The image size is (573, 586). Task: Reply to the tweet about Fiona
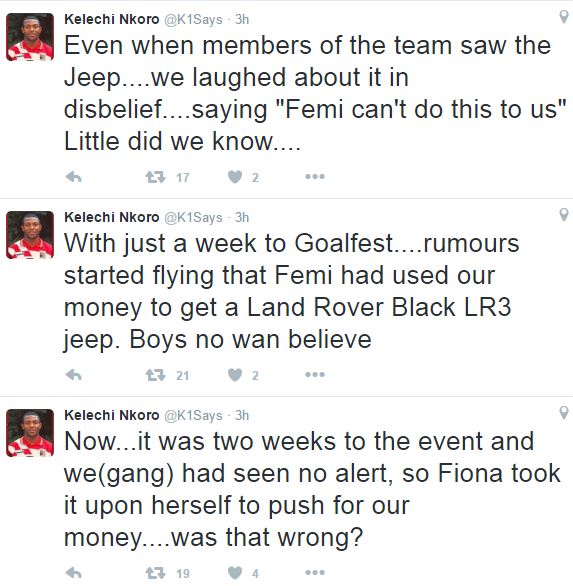74,573
